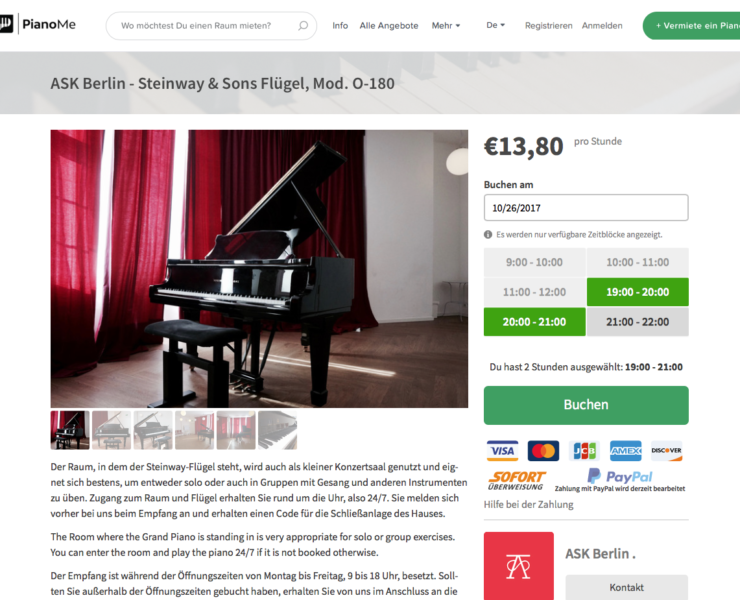Open the Alle Angebote menu item
The width and height of the screenshot is (740, 600).
point(389,25)
